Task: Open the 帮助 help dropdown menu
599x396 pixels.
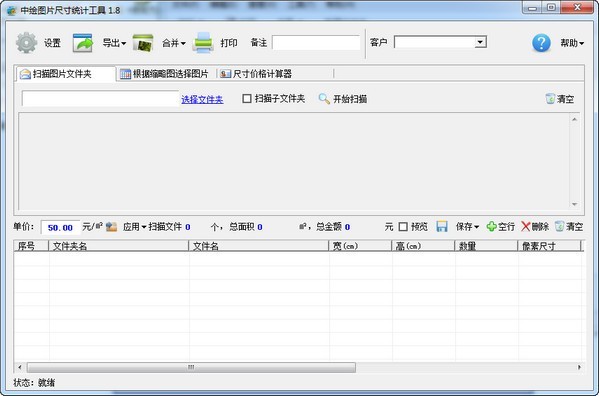Action: click(x=572, y=43)
